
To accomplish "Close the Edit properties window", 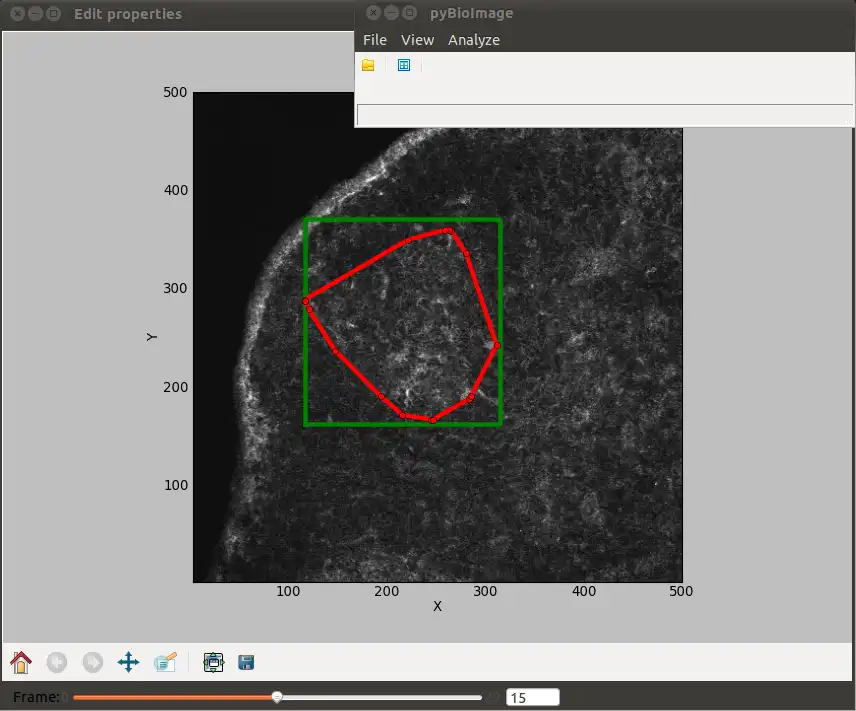I will pyautogui.click(x=17, y=14).
